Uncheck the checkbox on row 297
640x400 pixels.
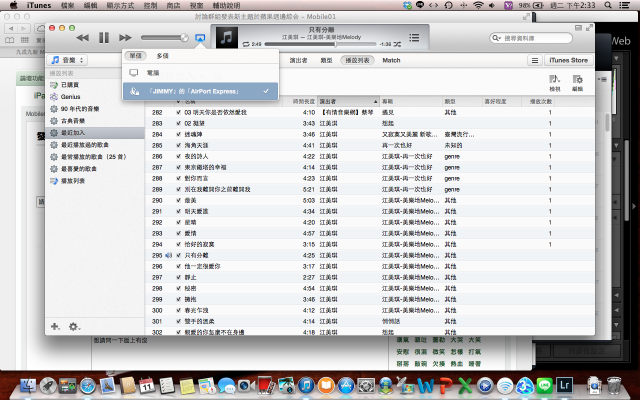tap(178, 278)
